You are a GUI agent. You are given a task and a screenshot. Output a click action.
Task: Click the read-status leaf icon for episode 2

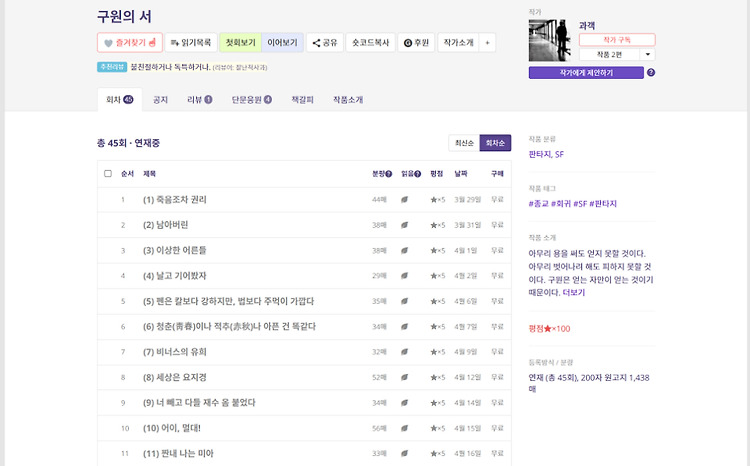(405, 225)
